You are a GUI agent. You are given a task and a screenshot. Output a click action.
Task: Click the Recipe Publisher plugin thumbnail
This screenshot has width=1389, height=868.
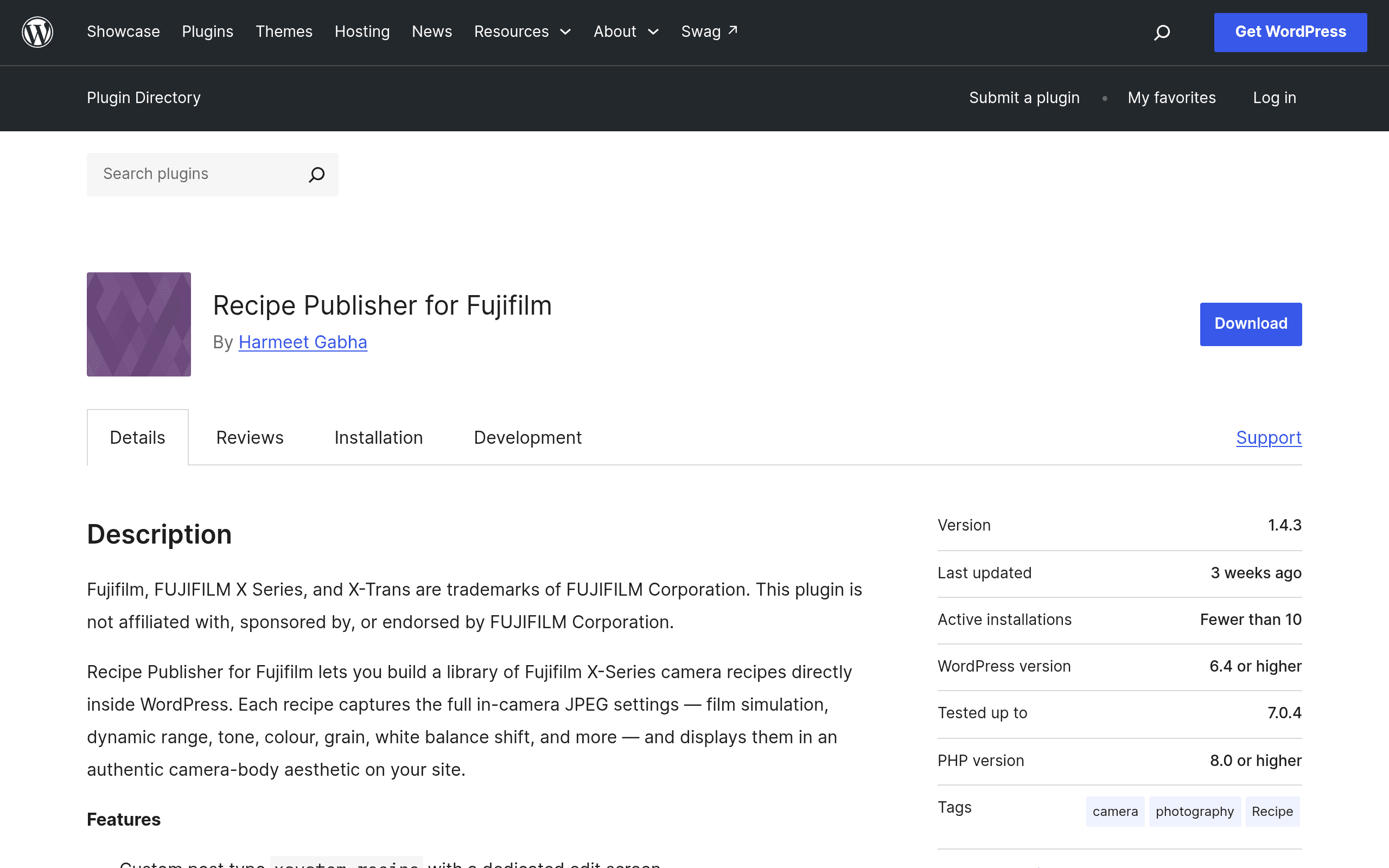139,324
